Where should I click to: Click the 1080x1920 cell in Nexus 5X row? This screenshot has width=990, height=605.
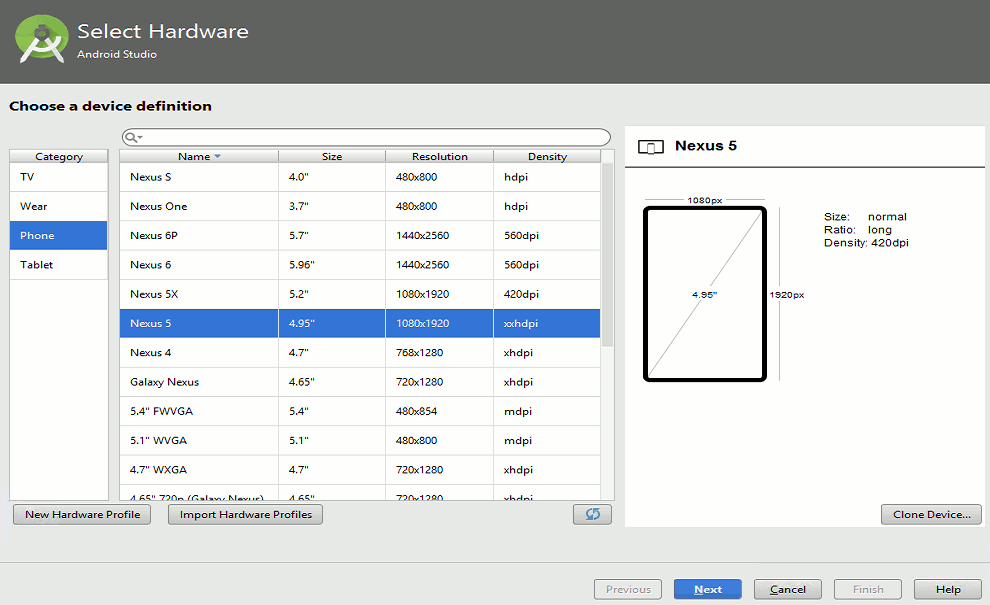(x=439, y=294)
